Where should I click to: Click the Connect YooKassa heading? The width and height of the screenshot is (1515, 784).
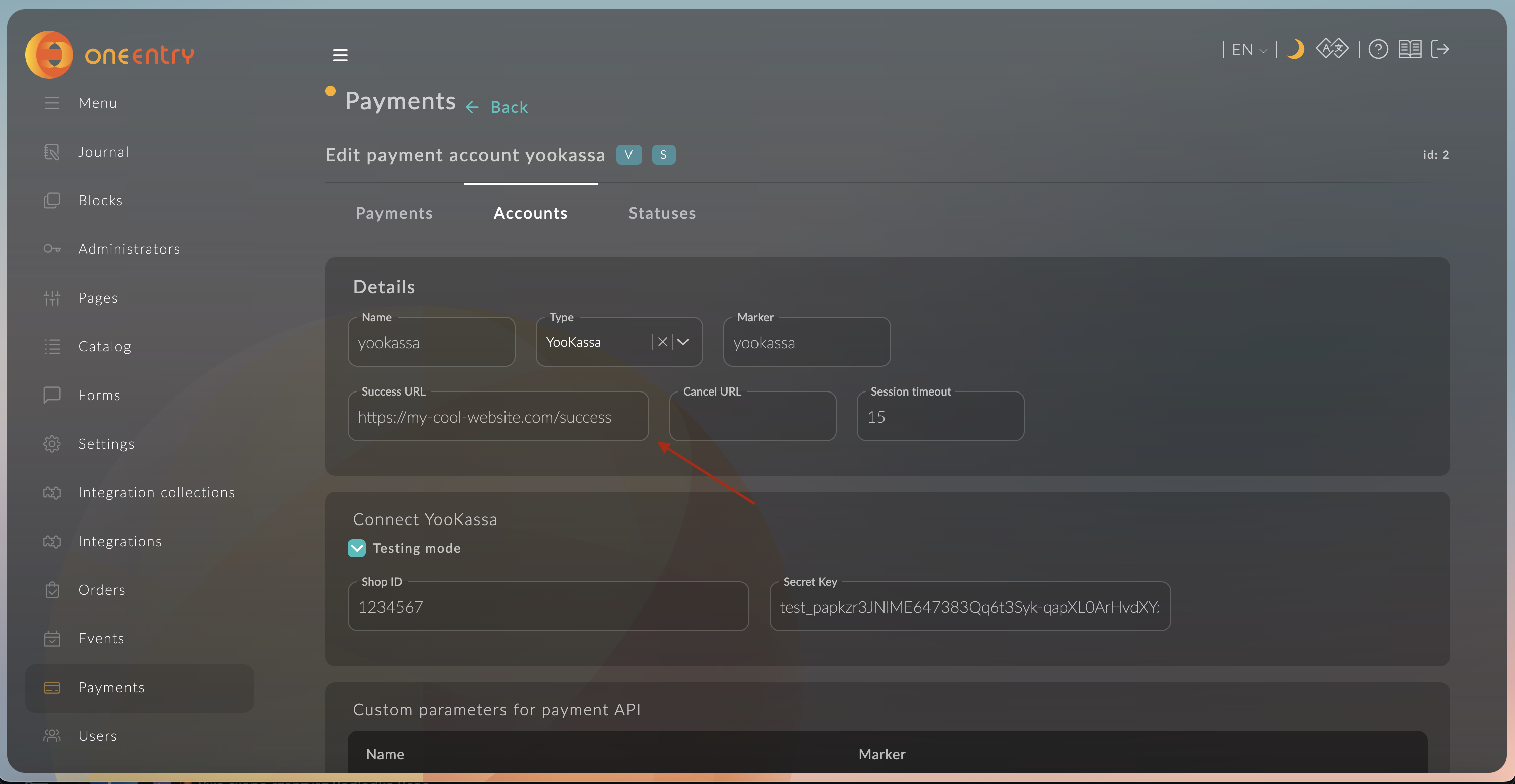[x=425, y=519]
